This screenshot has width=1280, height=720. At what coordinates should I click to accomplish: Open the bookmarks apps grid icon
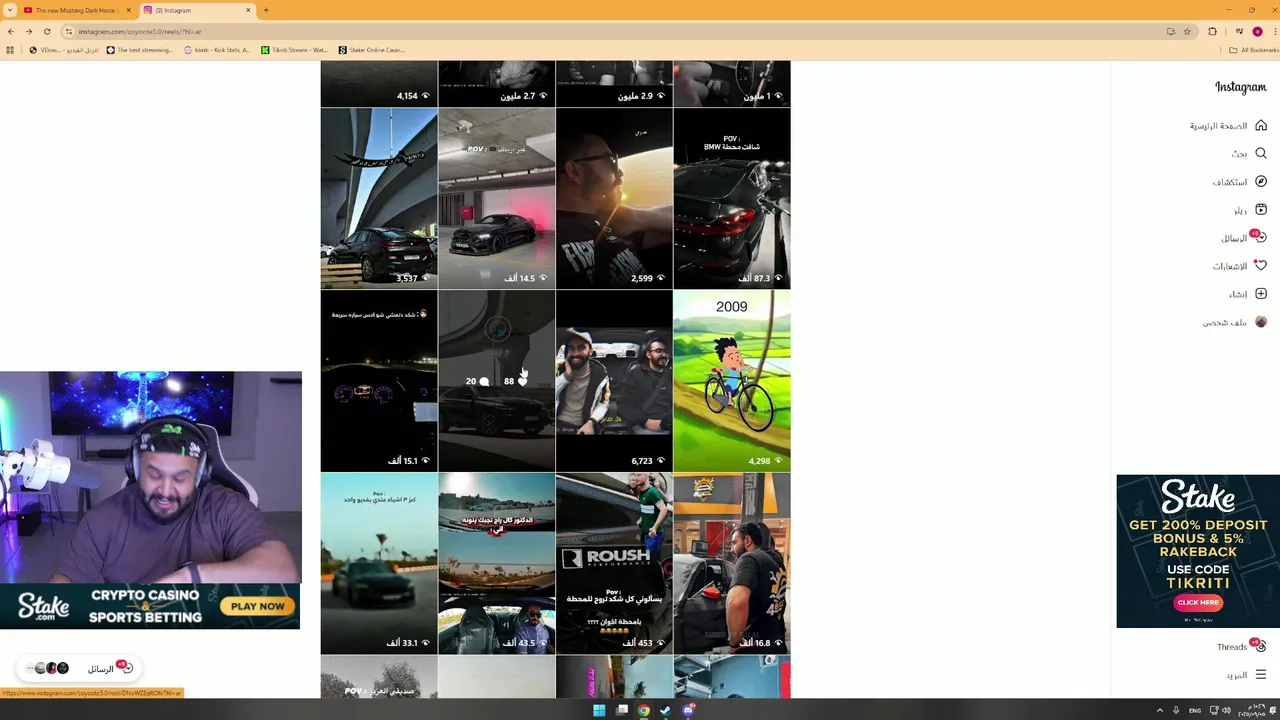[x=11, y=49]
